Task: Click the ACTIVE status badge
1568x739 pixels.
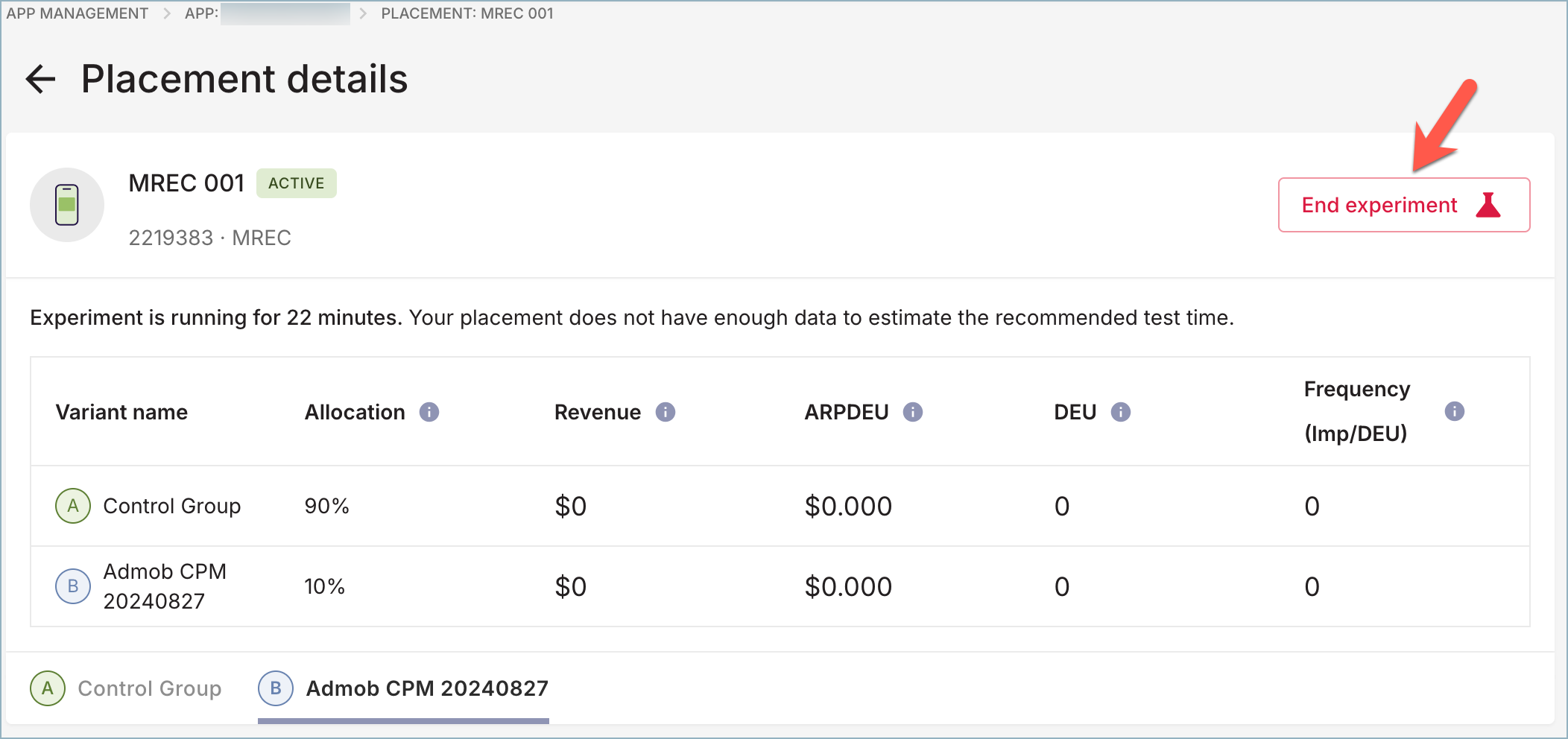Action: 297,183
